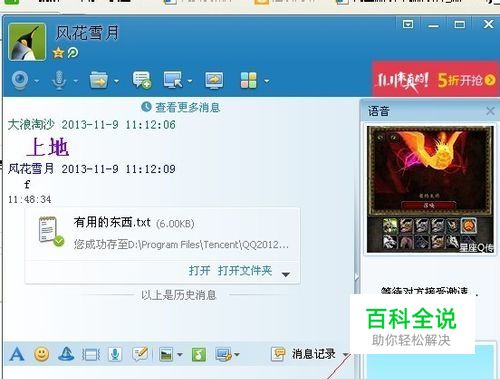Click the screenshot capture icon
The image size is (500, 379).
(223, 354)
